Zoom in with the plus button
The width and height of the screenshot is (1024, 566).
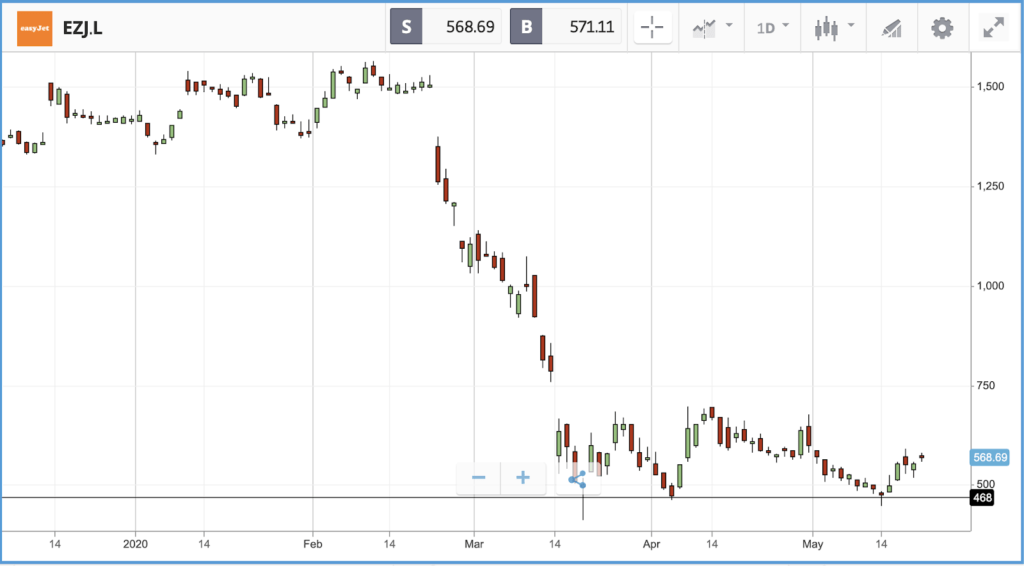pos(522,478)
